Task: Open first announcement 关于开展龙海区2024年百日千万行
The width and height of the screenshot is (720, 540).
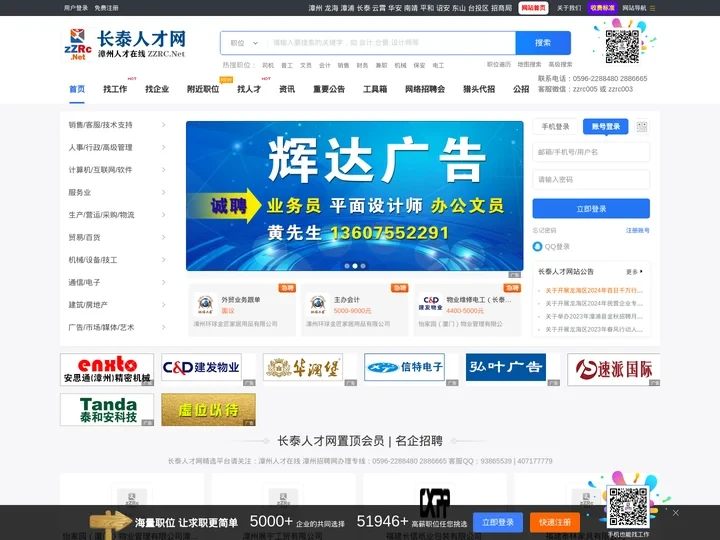Action: 594,291
